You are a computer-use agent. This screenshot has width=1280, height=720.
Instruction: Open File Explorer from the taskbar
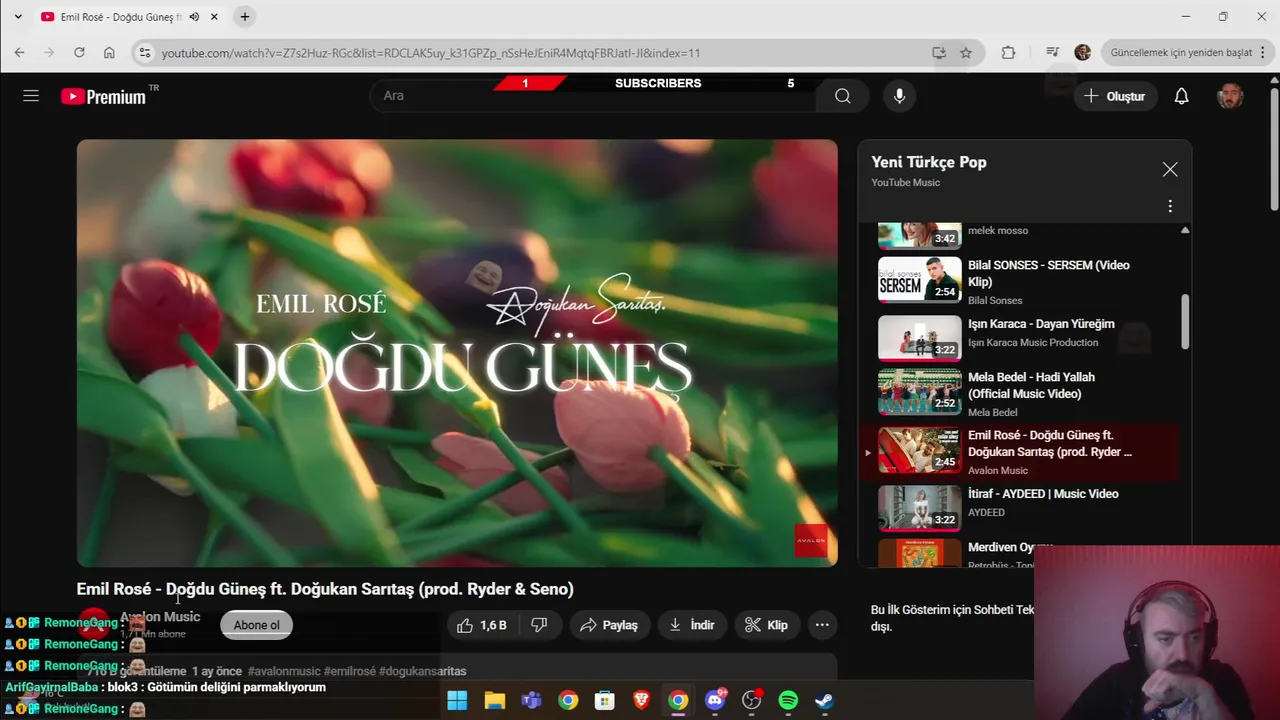[494, 700]
